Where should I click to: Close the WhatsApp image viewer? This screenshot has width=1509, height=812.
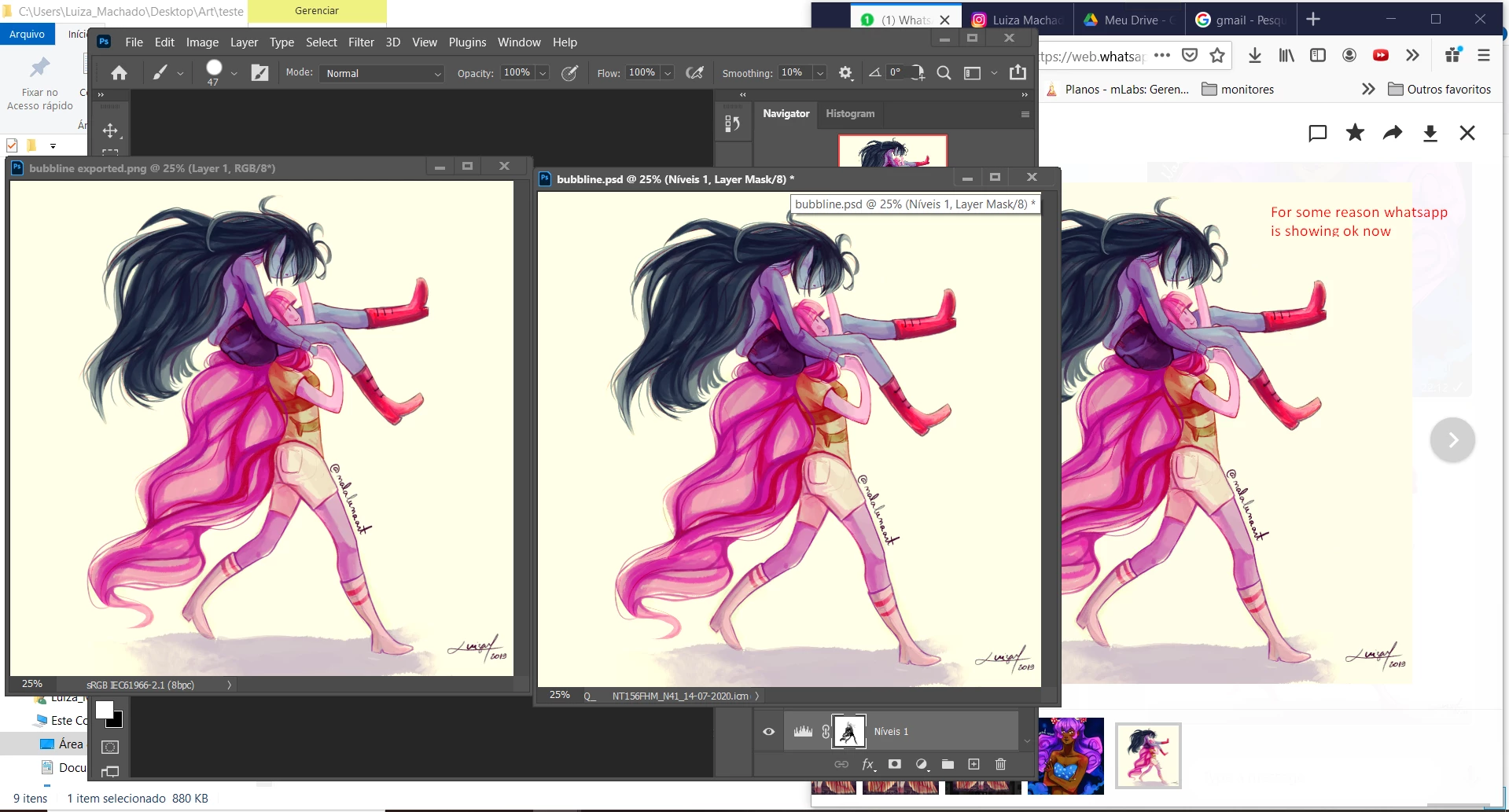[x=1467, y=133]
